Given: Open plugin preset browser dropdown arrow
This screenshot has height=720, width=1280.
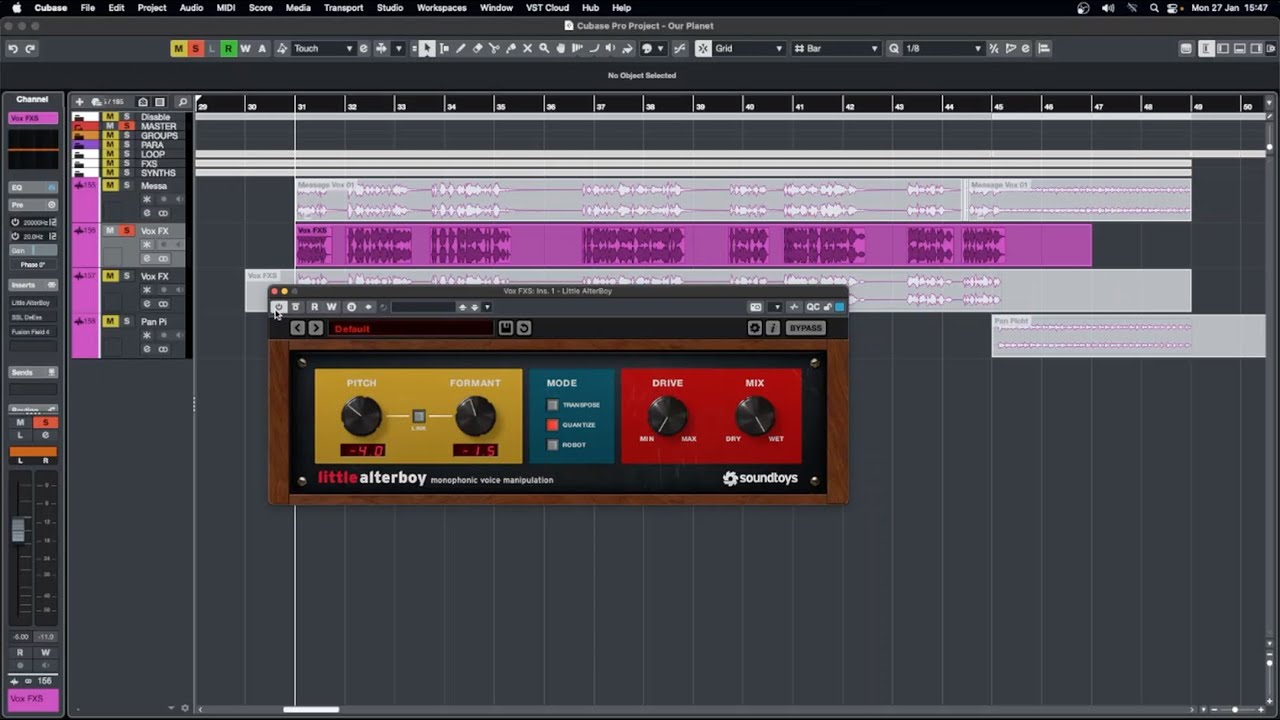Looking at the screenshot, I should coord(487,307).
